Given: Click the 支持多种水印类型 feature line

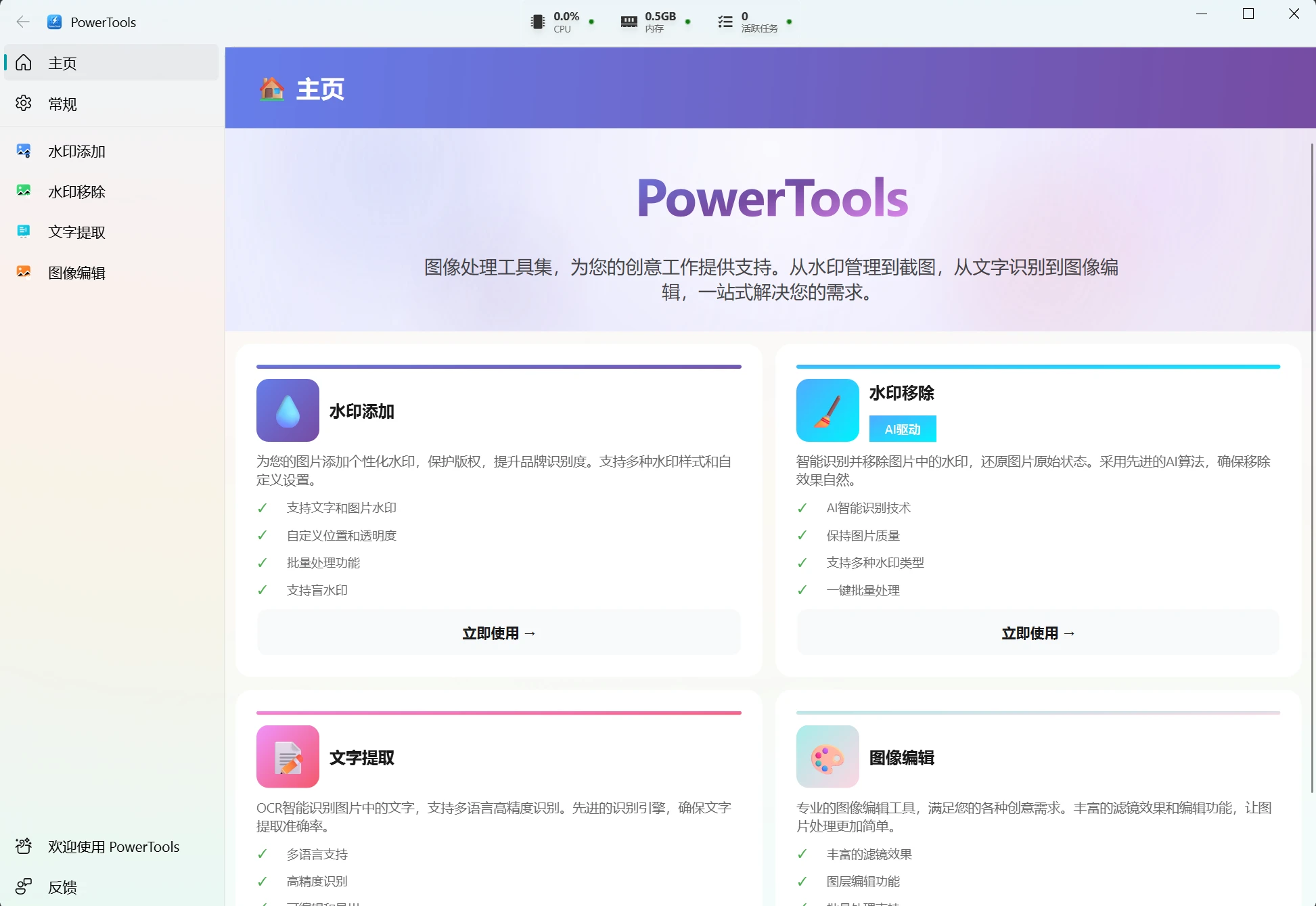Looking at the screenshot, I should [875, 562].
